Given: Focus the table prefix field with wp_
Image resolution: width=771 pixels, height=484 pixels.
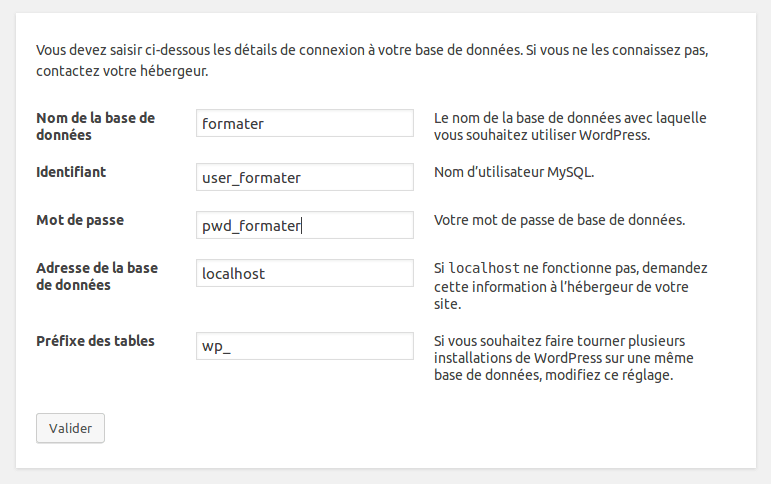Looking at the screenshot, I should tap(305, 346).
